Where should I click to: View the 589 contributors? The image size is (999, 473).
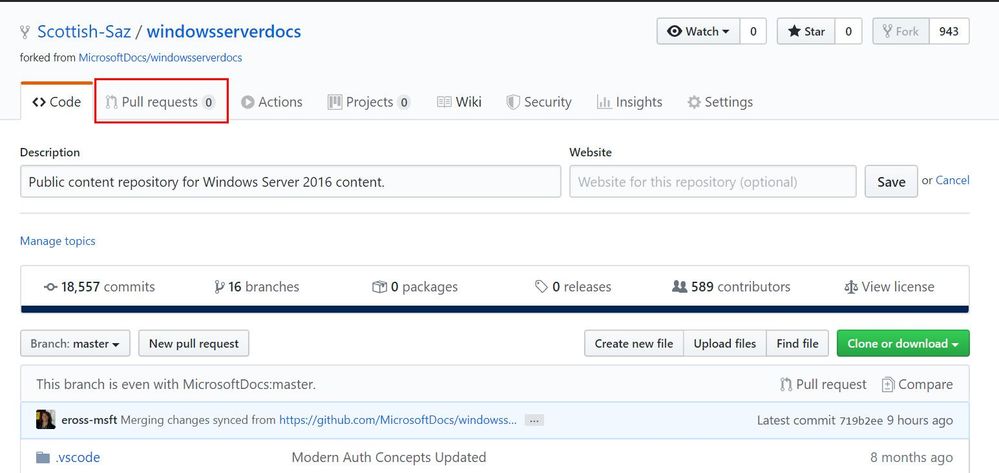point(731,287)
